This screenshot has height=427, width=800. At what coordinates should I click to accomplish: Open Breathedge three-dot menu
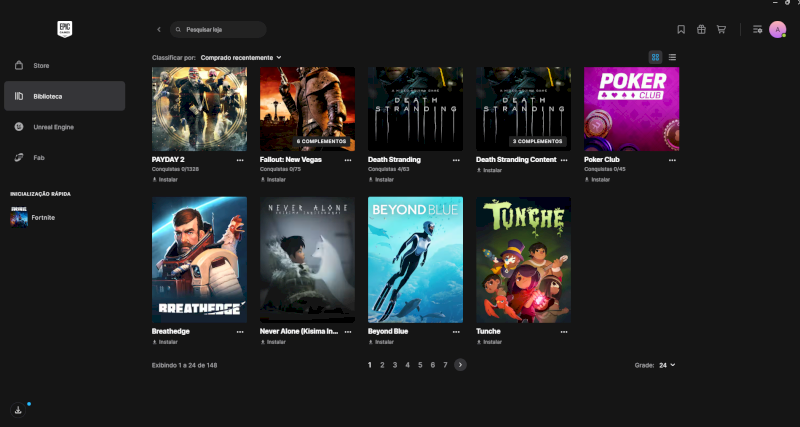240,332
